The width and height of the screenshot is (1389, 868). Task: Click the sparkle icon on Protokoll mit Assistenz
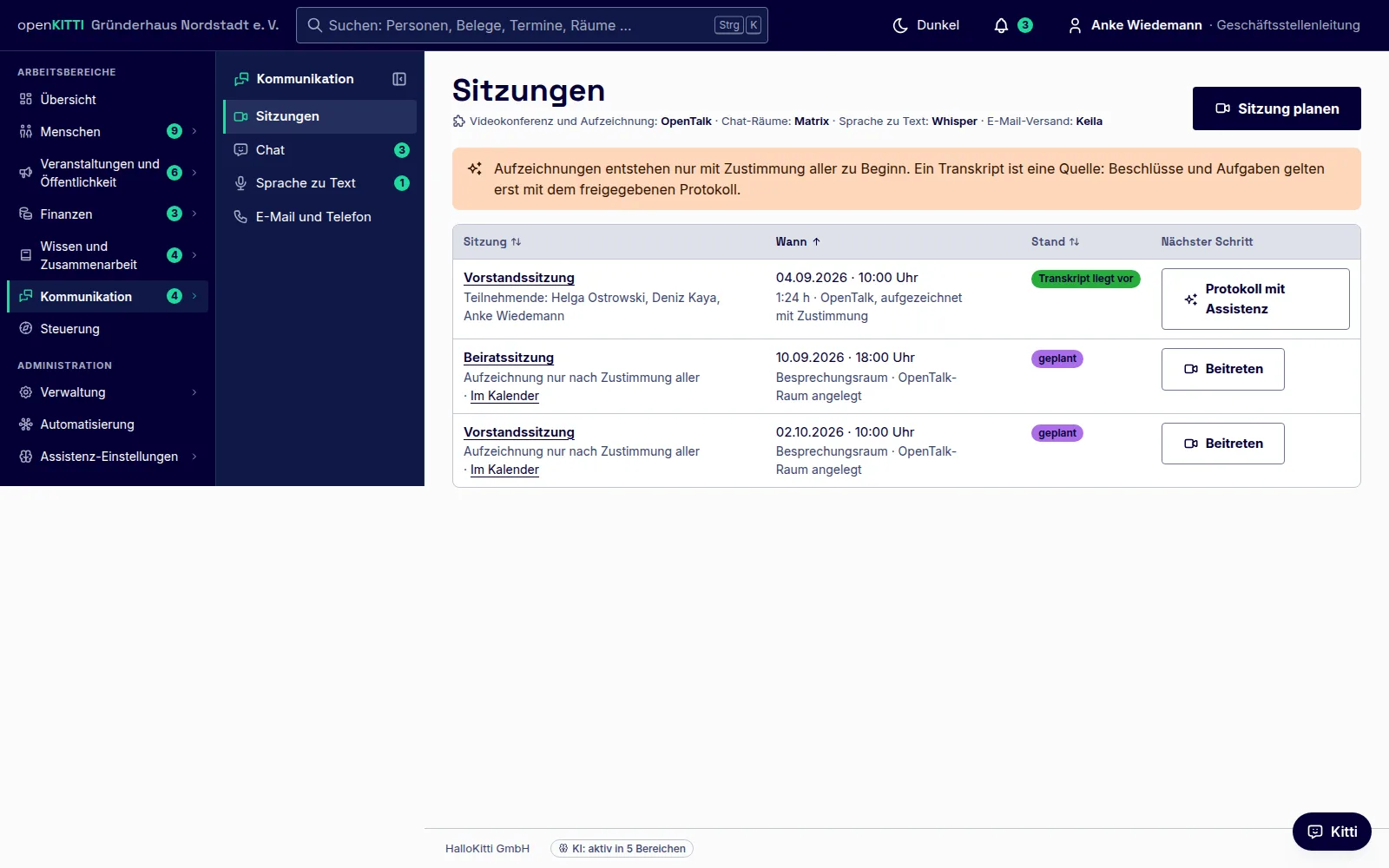coord(1190,299)
